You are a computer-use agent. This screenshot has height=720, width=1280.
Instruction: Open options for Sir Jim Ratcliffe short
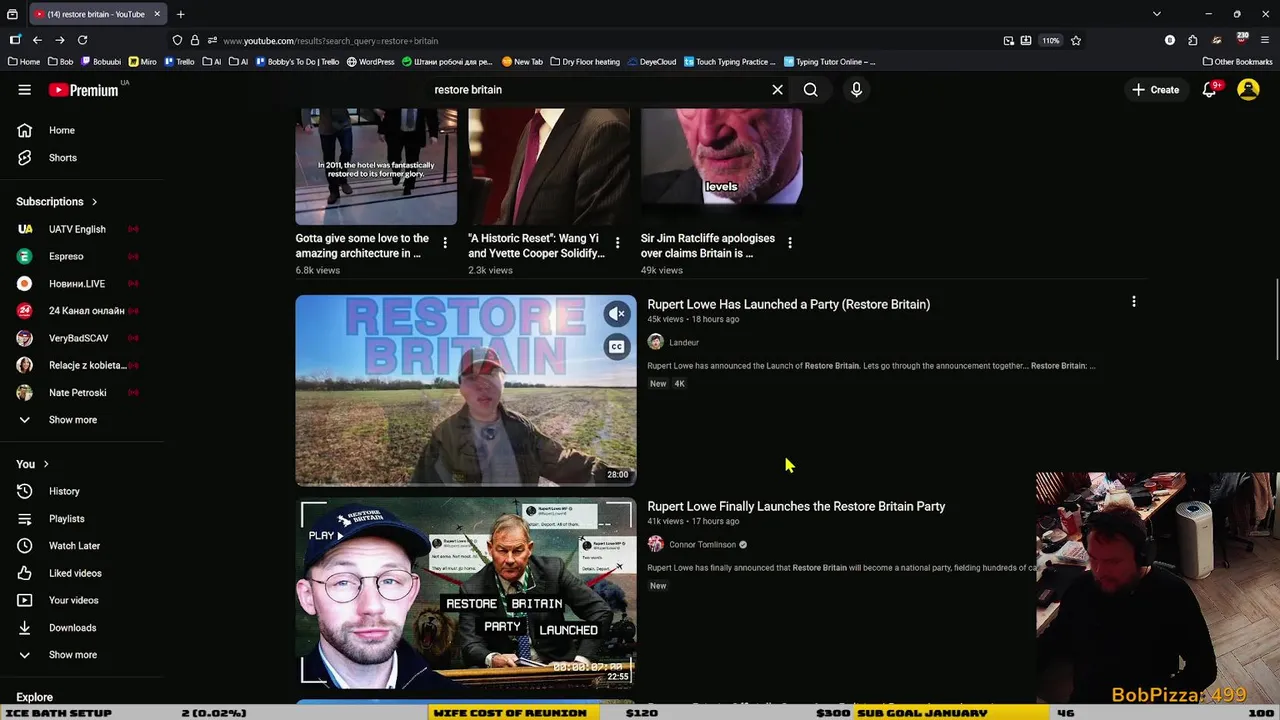tap(790, 243)
